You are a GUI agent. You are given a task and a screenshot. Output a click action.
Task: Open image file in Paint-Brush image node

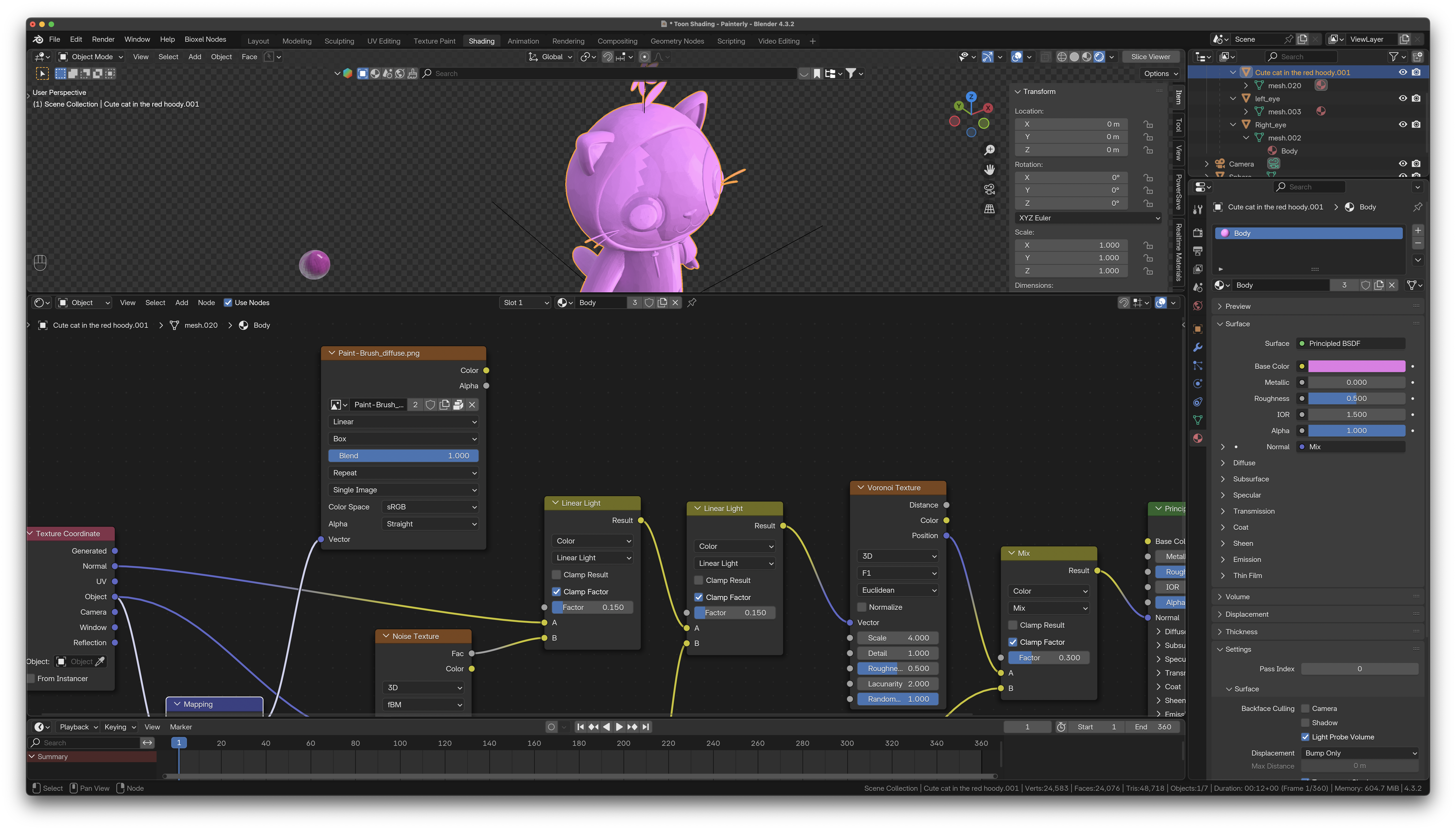[x=458, y=405]
